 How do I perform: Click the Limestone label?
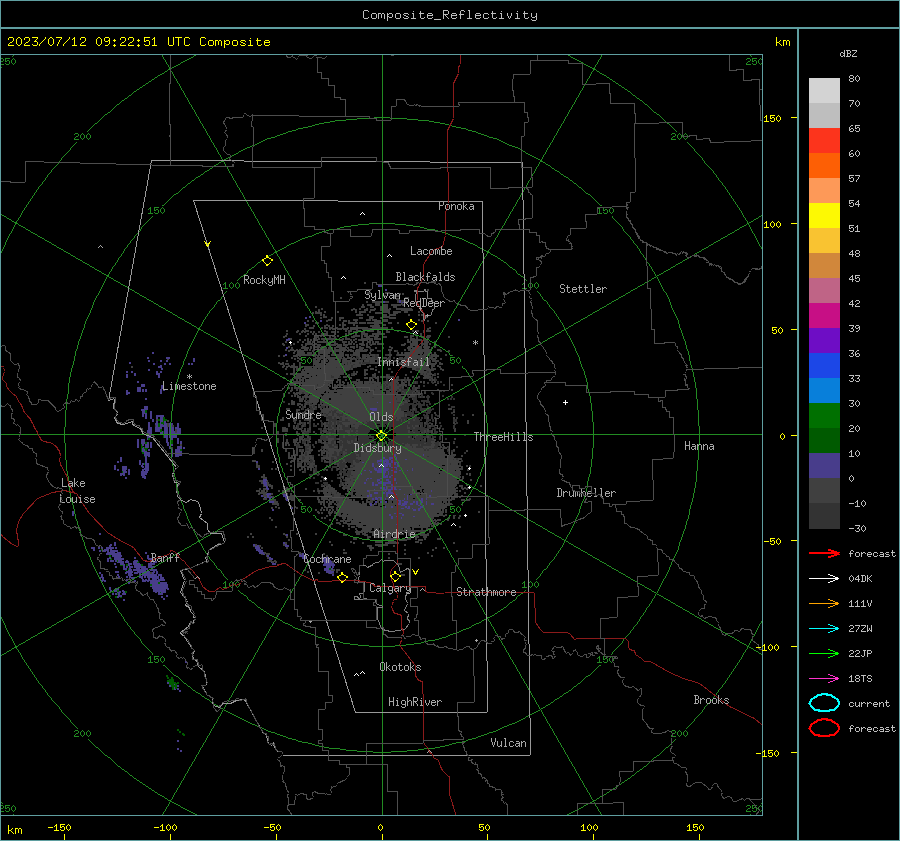pyautogui.click(x=189, y=386)
